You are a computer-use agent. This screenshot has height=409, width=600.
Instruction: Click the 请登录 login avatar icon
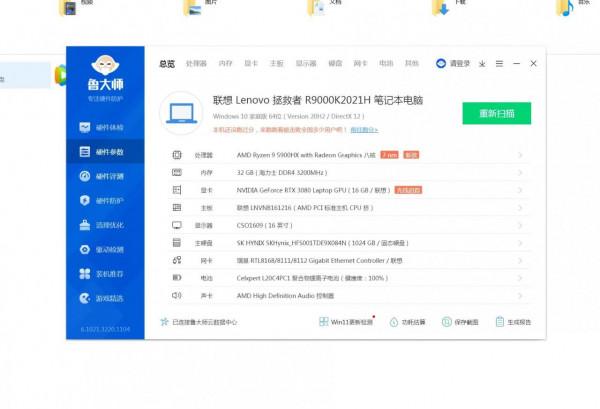point(441,64)
